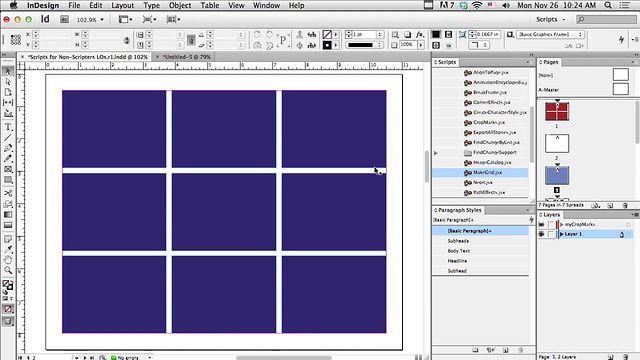640x360 pixels.
Task: Open the Screen Mode dropdown
Action: point(149,19)
